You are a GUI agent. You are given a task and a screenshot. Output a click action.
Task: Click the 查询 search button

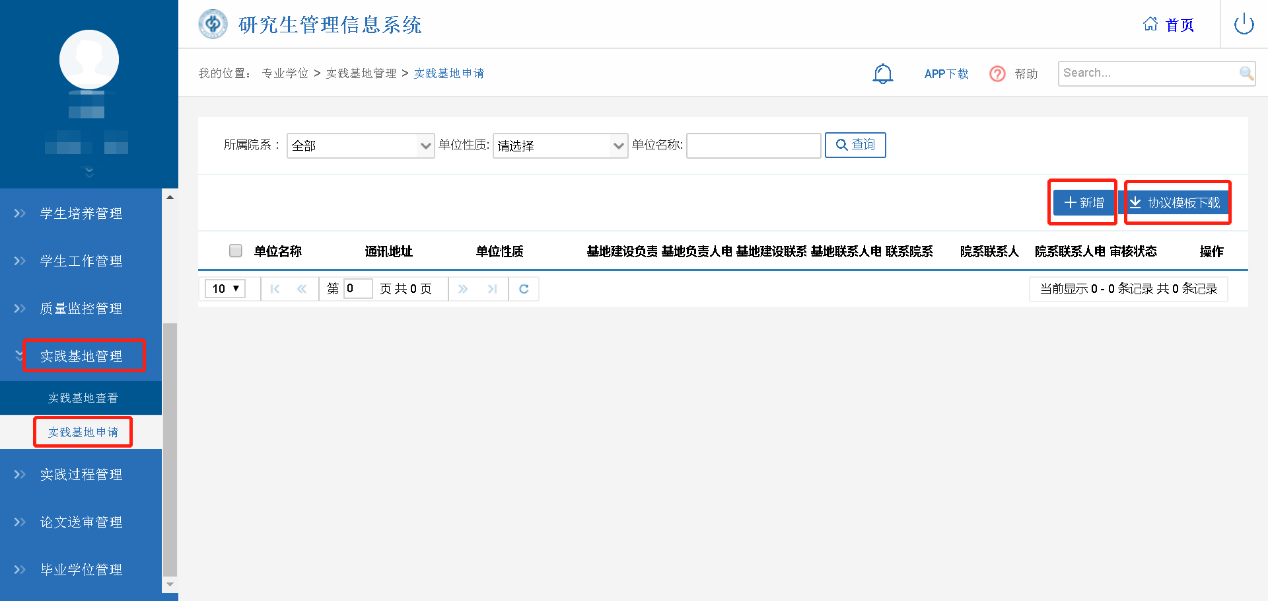click(x=855, y=145)
